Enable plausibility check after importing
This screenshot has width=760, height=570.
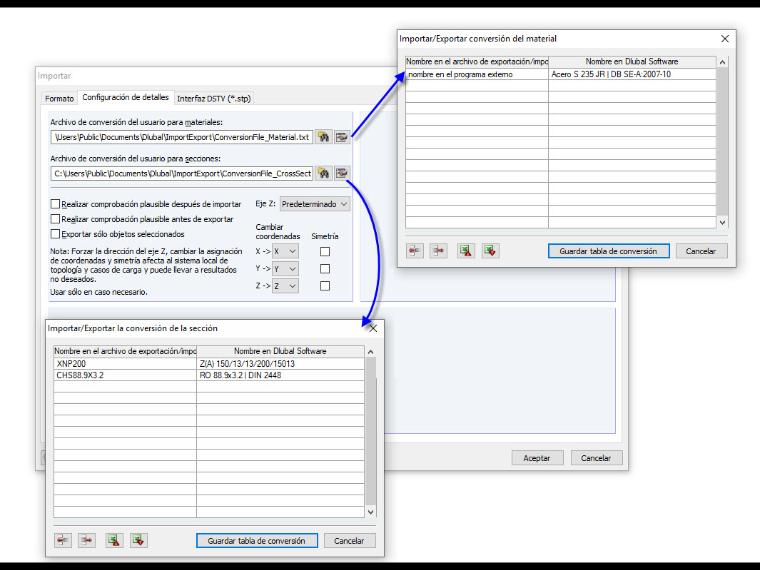click(x=55, y=204)
